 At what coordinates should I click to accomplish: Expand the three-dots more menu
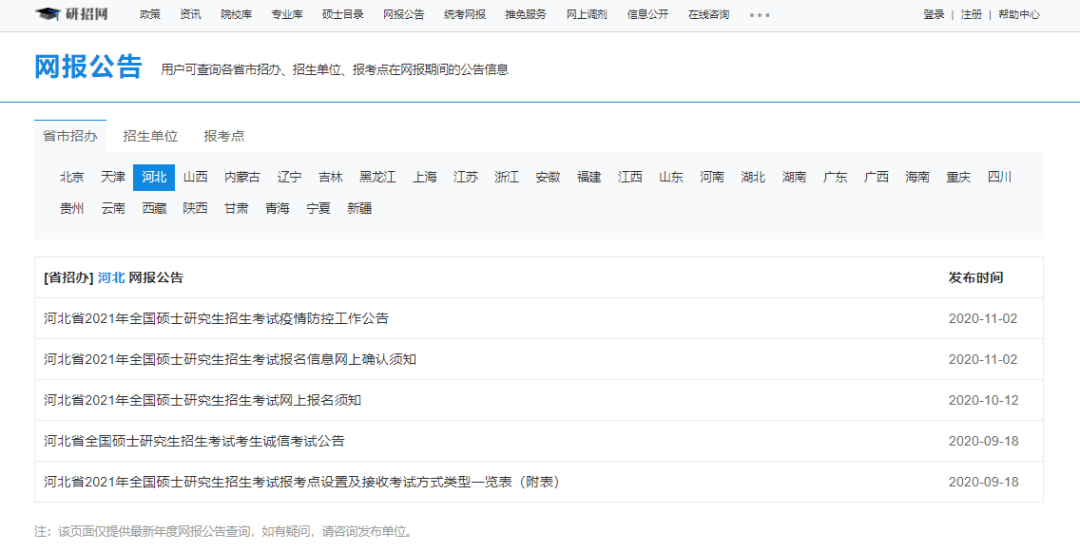click(x=760, y=14)
